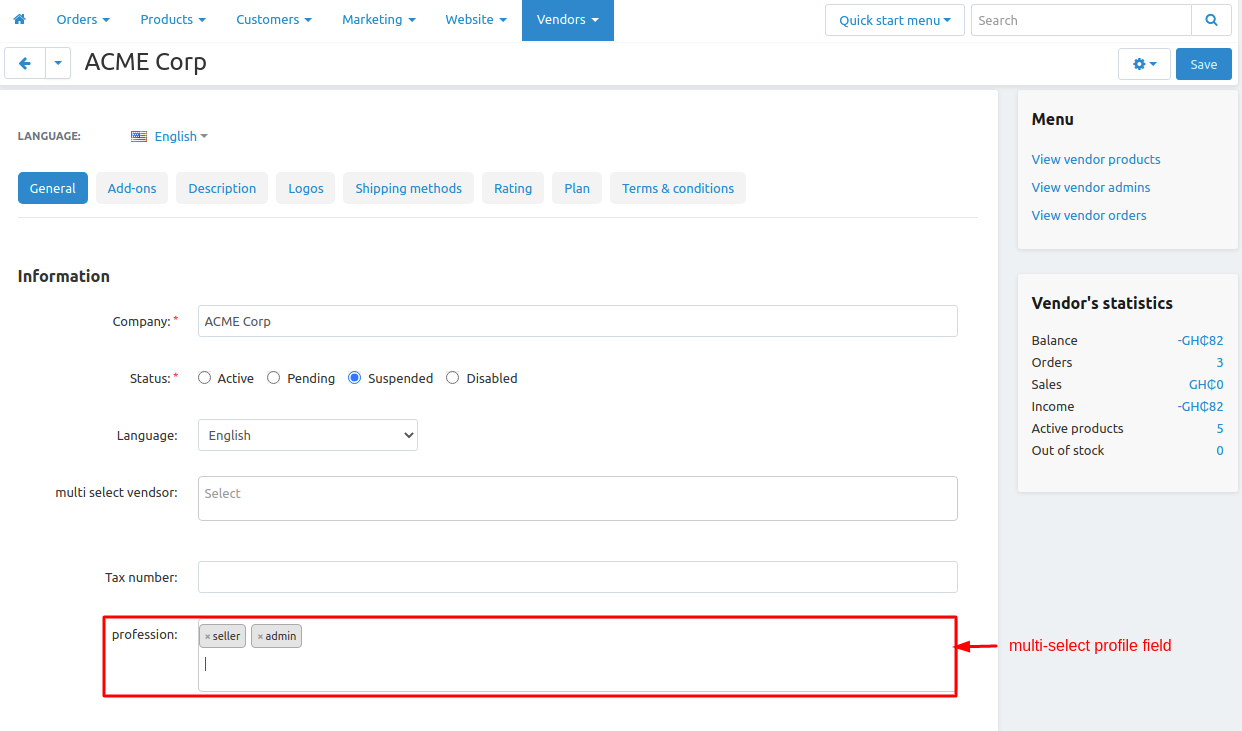This screenshot has height=731, width=1242.
Task: Select the Active status radio
Action: coord(205,378)
